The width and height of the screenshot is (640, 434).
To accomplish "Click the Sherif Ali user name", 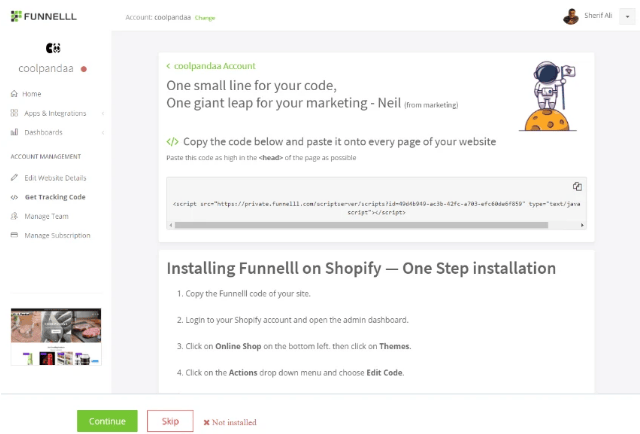I will click(598, 16).
